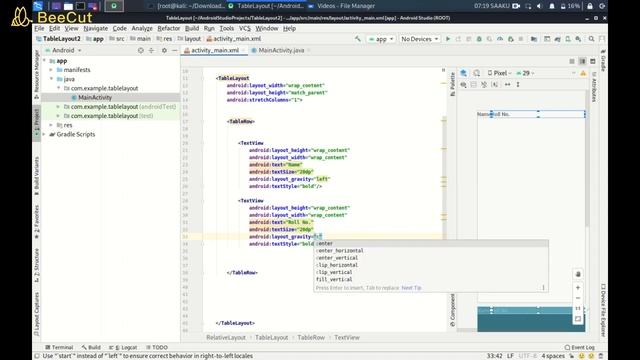The width and height of the screenshot is (640, 360).
Task: Click the Search Everywhere magnifier icon
Action: coord(591,39)
